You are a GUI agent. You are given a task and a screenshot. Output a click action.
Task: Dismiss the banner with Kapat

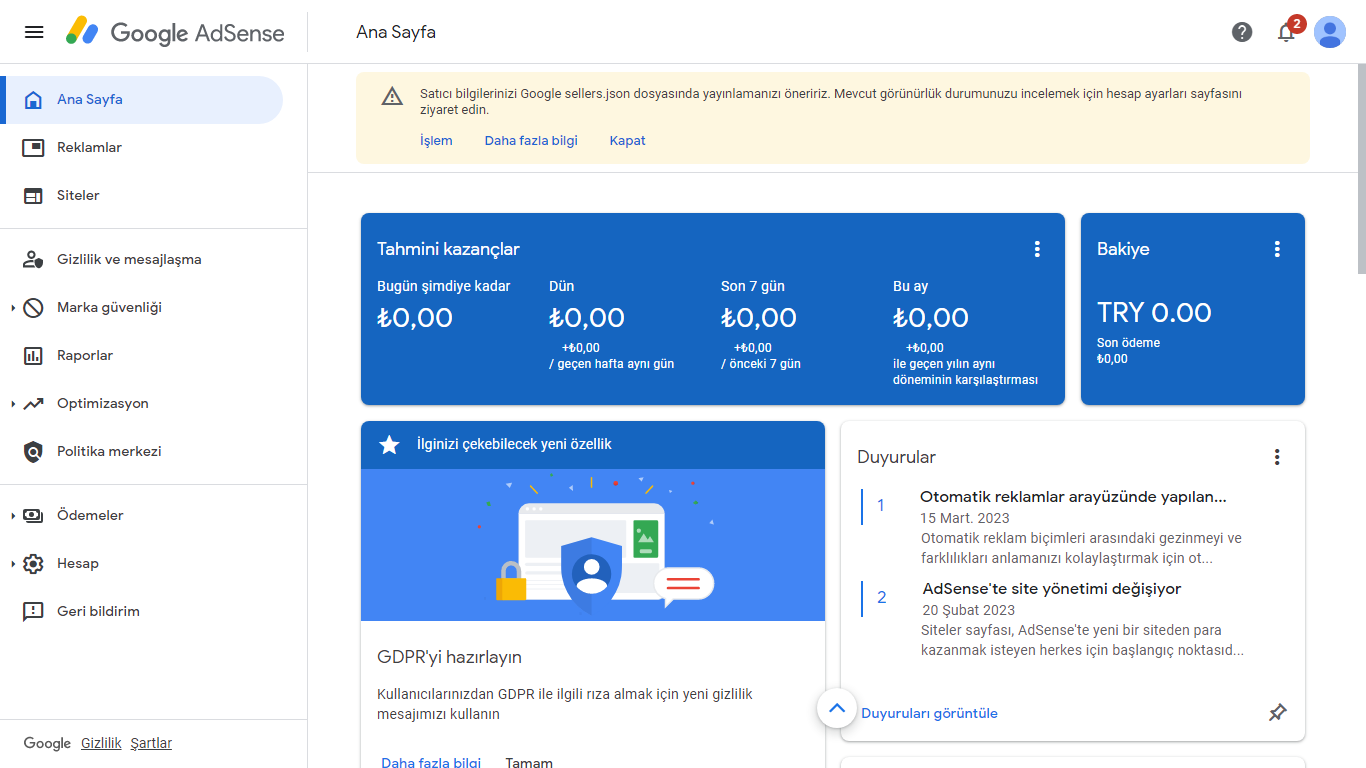coord(628,141)
